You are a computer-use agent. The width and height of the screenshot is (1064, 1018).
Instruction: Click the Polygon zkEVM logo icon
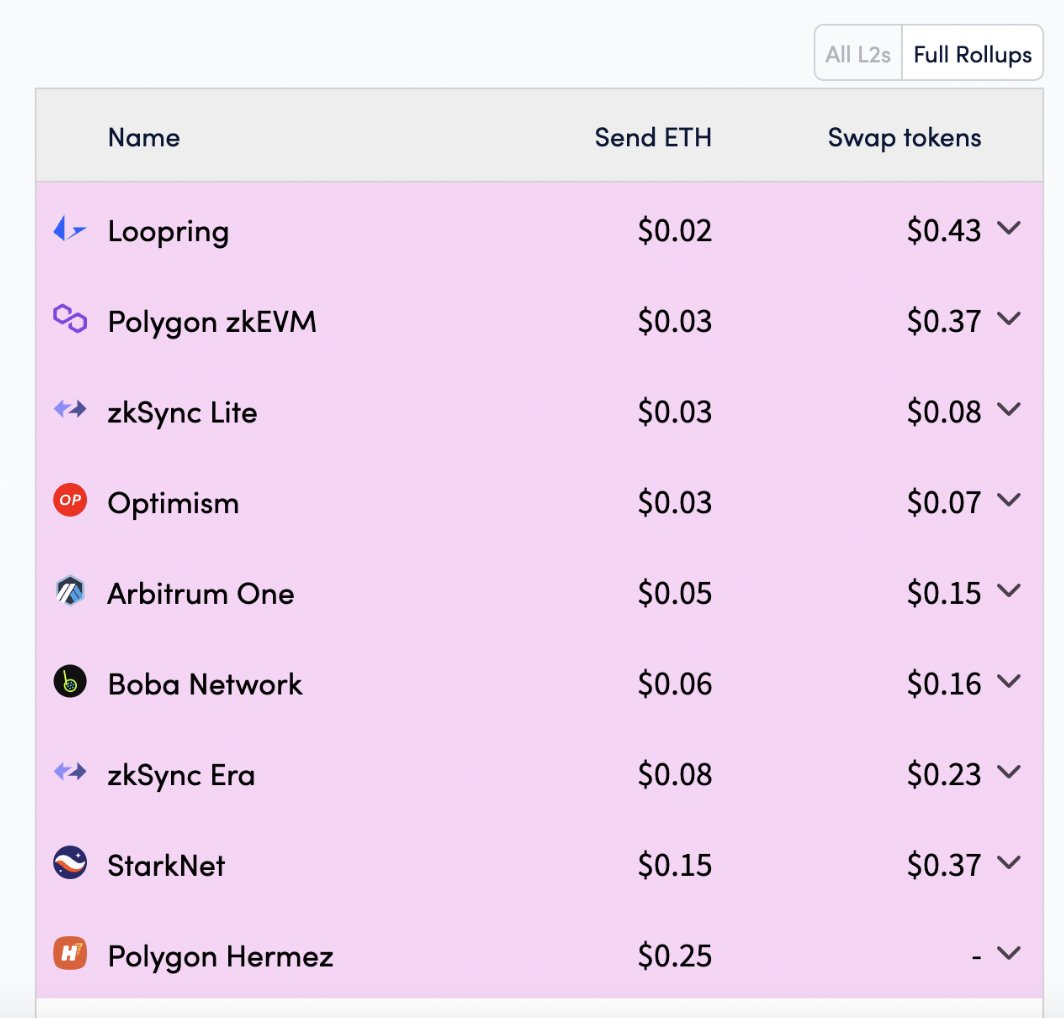coord(70,318)
